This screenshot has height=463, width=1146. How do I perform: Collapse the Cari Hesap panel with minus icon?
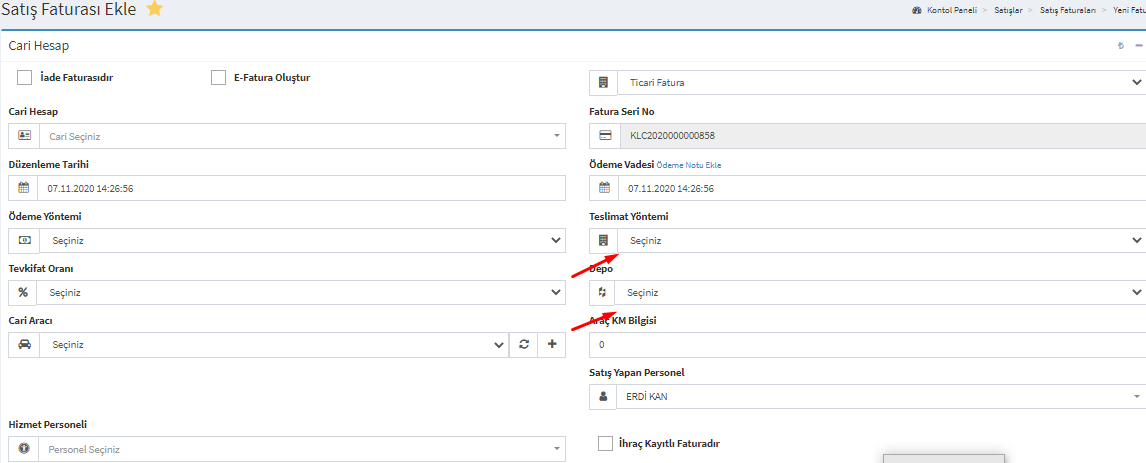[1139, 46]
